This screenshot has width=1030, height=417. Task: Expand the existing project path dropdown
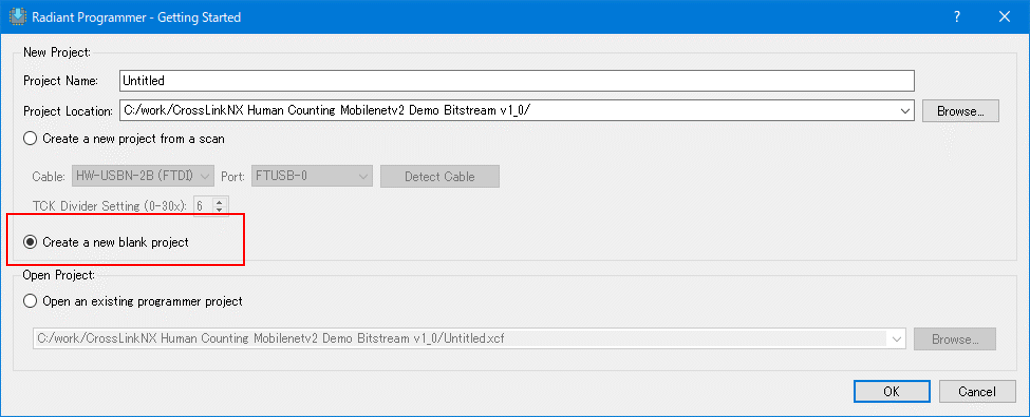point(896,339)
